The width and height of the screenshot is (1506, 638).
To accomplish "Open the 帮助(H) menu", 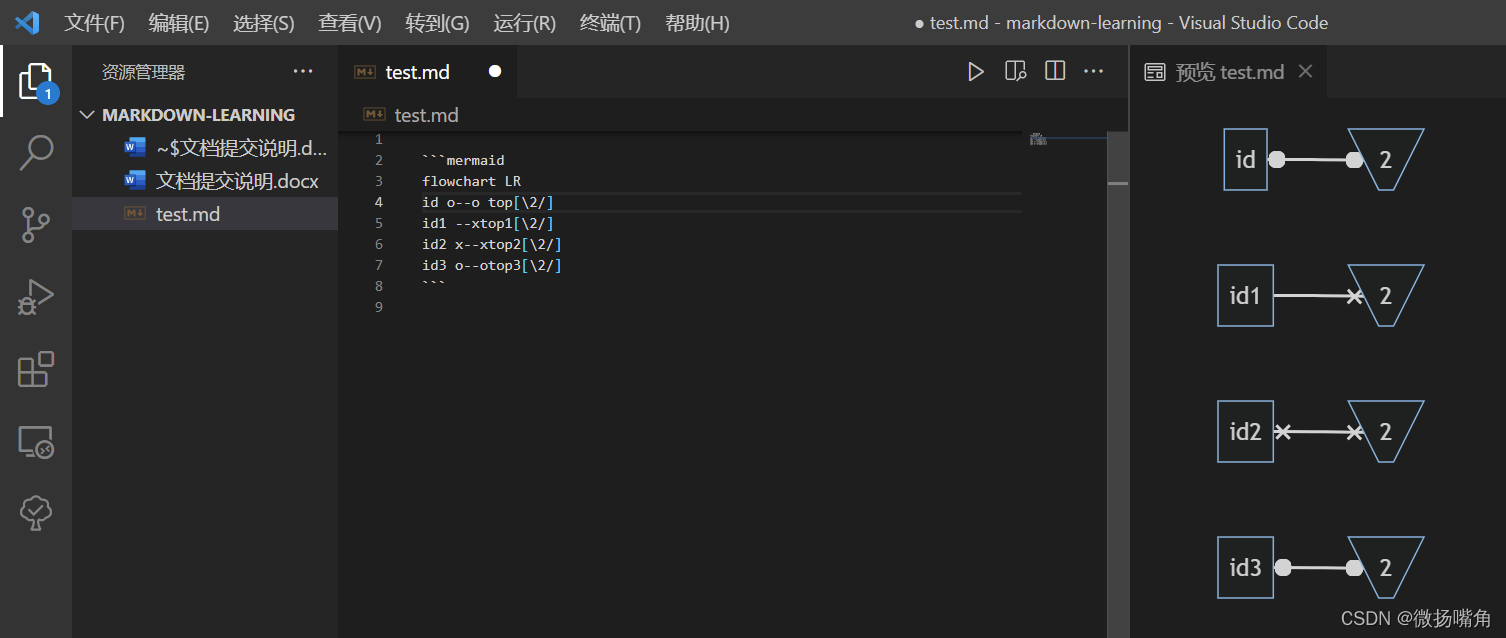I will click(x=697, y=23).
